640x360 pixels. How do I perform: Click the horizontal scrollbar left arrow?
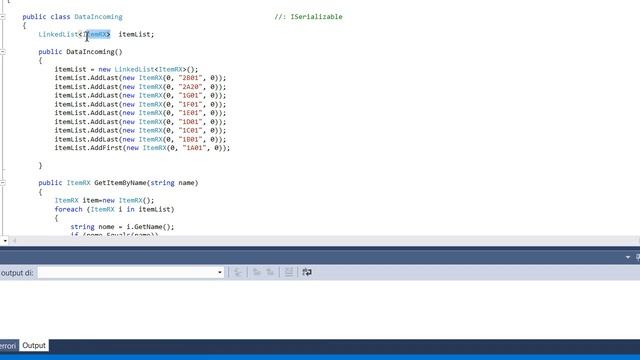click(x=14, y=240)
